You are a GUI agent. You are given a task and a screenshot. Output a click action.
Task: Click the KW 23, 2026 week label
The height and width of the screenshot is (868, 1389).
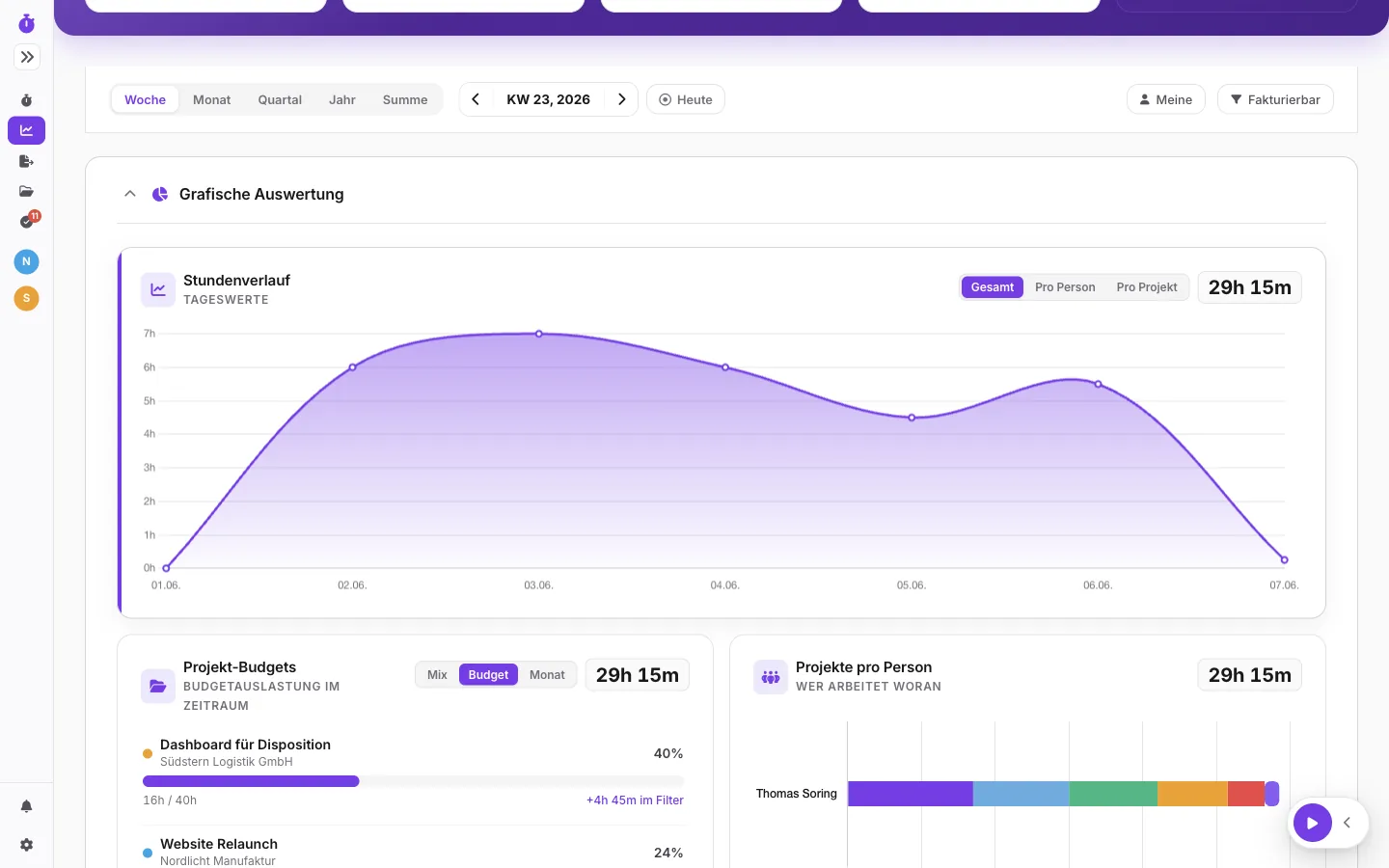[x=549, y=99]
